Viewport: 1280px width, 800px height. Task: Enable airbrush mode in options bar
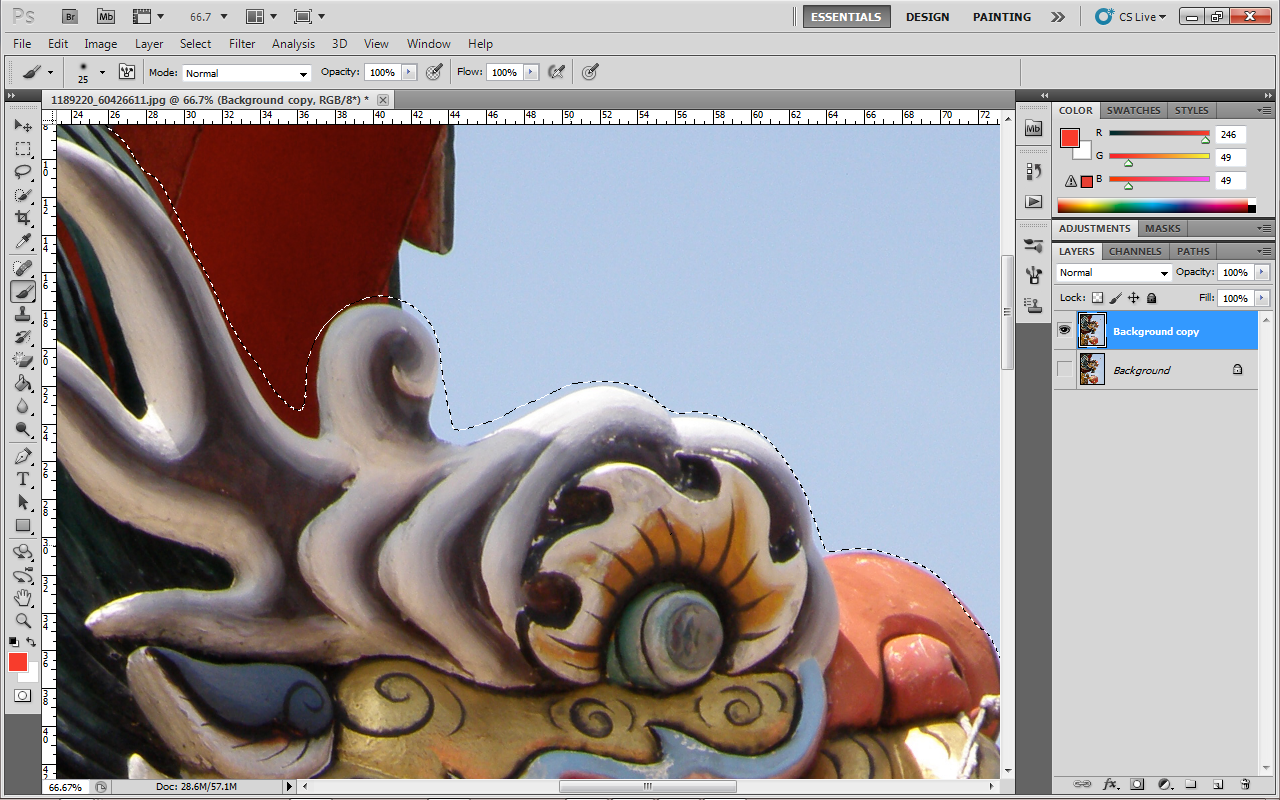coord(557,72)
